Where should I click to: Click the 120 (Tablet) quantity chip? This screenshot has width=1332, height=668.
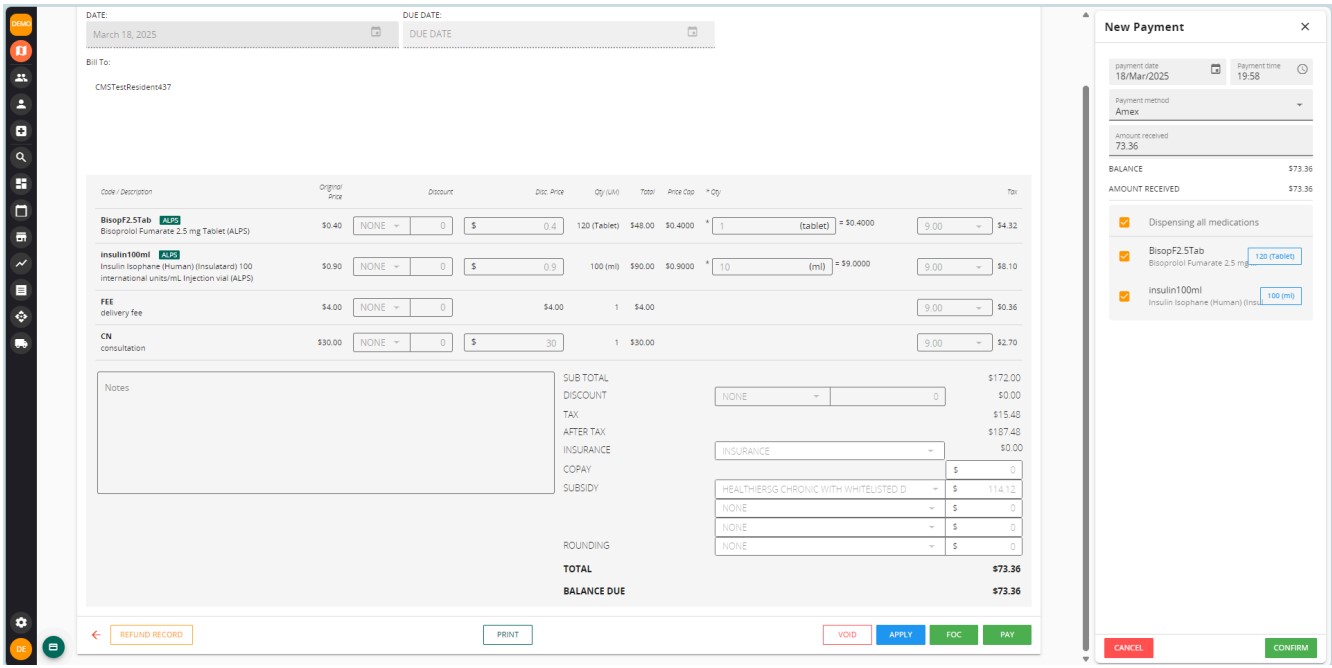(x=1274, y=256)
